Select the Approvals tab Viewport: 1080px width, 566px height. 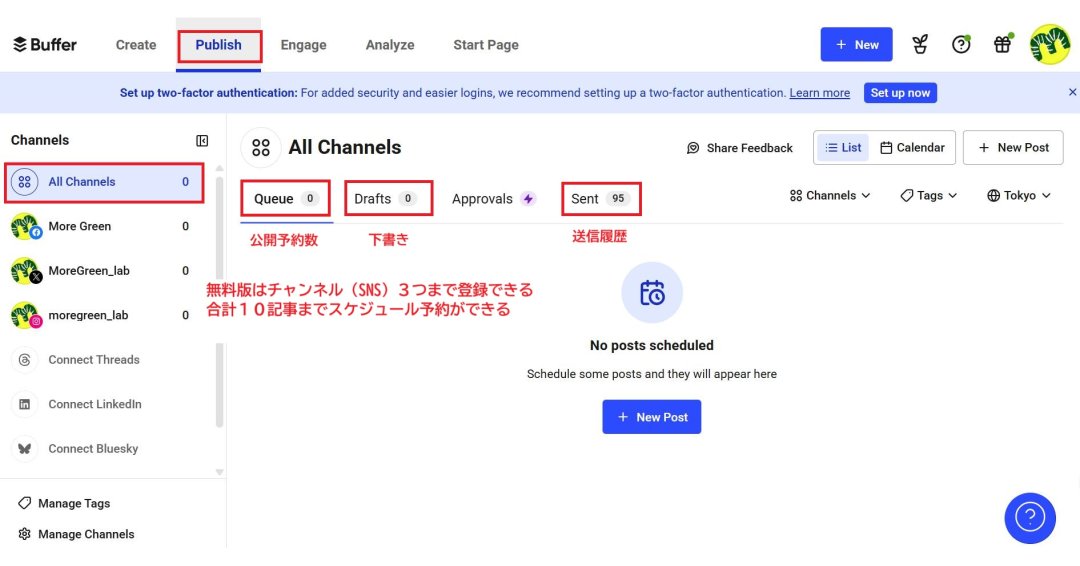(493, 199)
